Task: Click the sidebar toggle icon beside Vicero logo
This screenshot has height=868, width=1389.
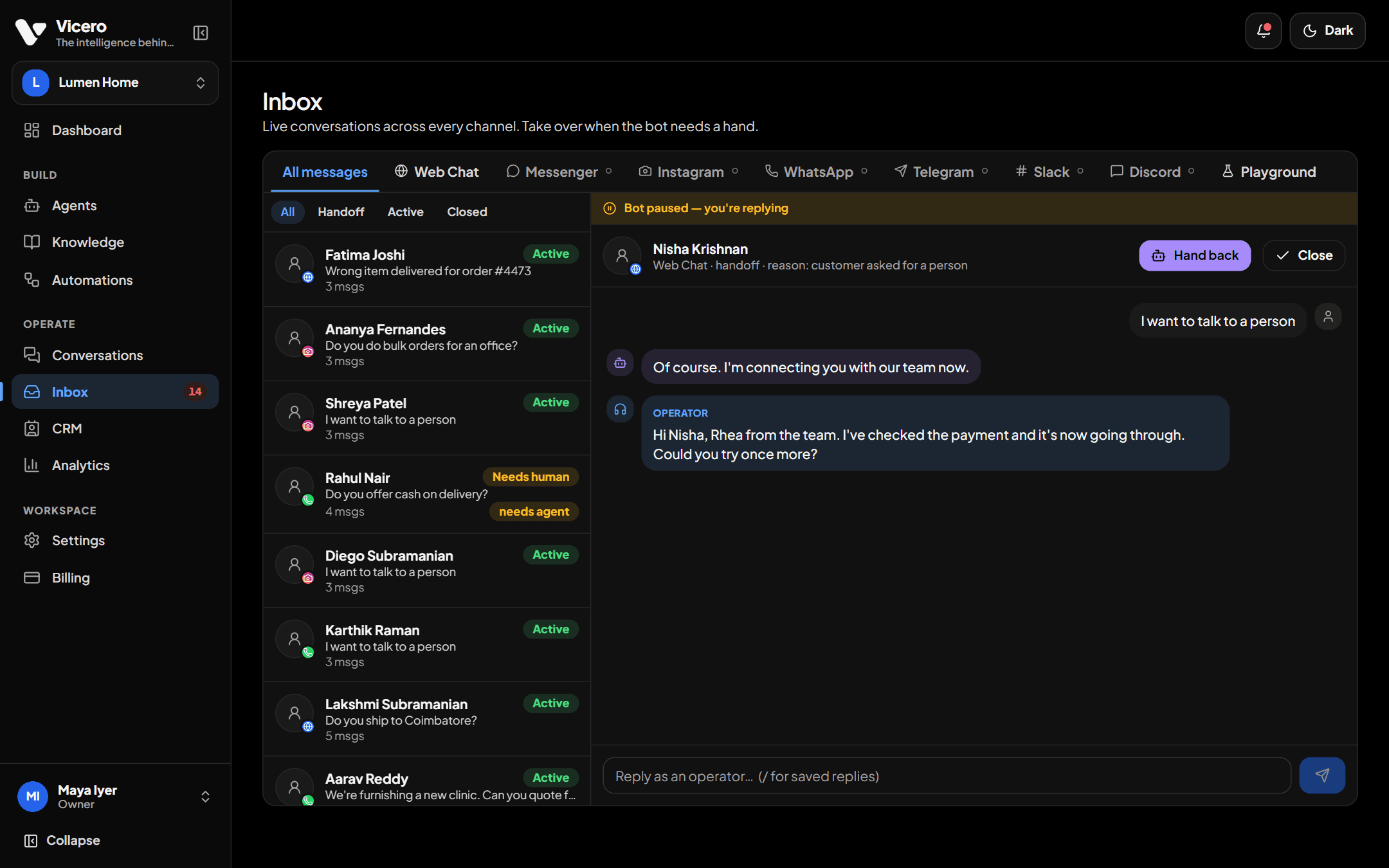Action: click(x=201, y=33)
